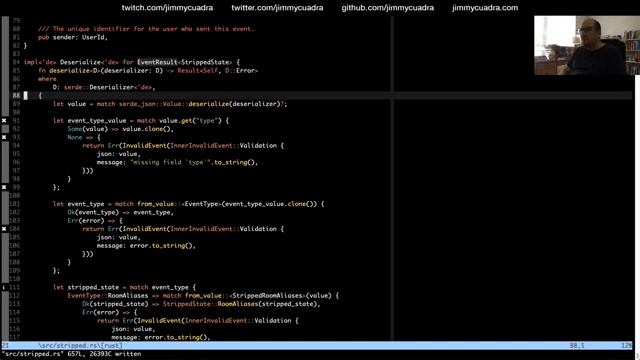This screenshot has height=360, width=640.
Task: Click 'Some(value) => value.clone(),' line
Action: [x=120, y=129]
